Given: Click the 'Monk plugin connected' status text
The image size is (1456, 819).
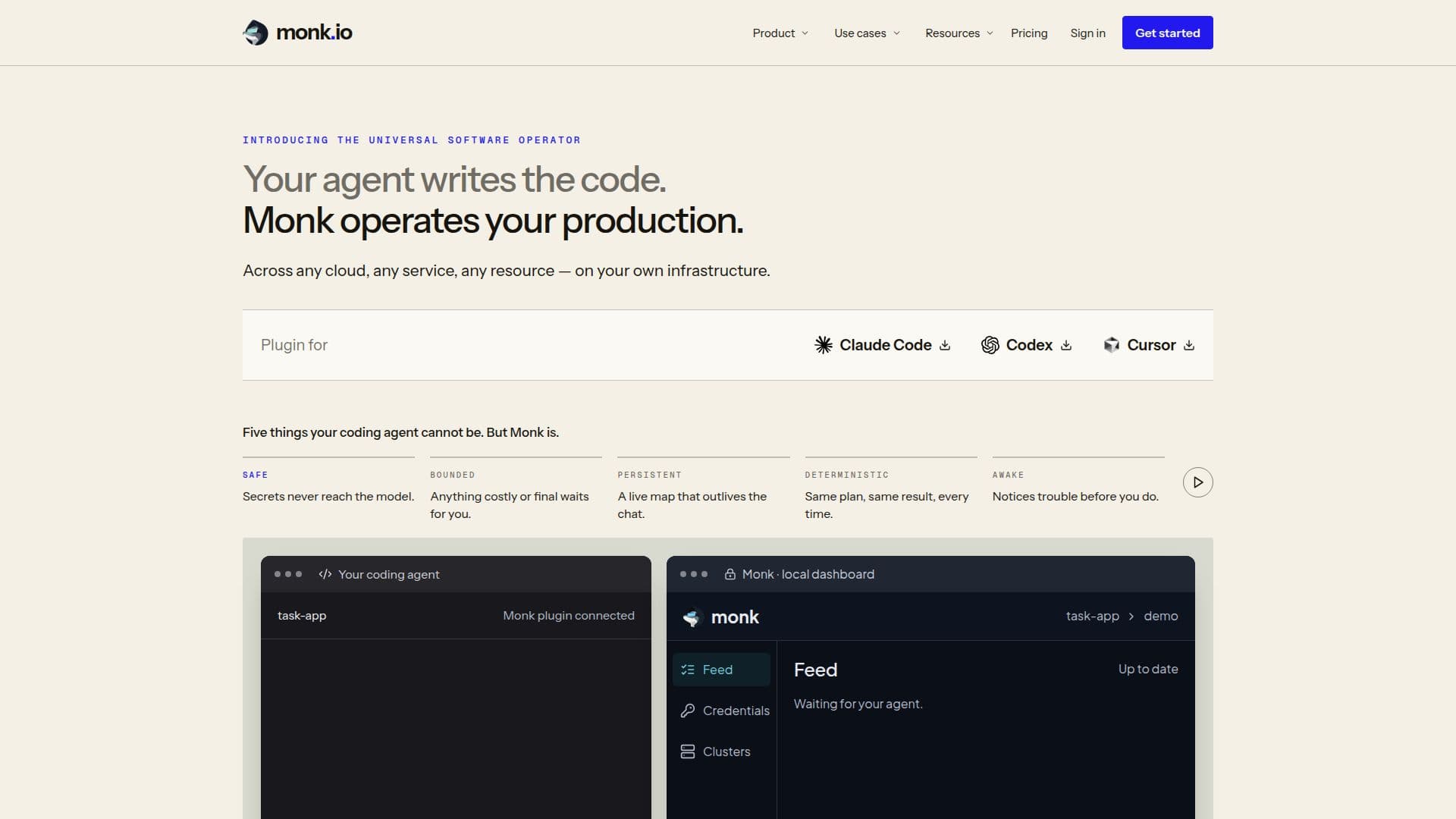Looking at the screenshot, I should point(569,616).
